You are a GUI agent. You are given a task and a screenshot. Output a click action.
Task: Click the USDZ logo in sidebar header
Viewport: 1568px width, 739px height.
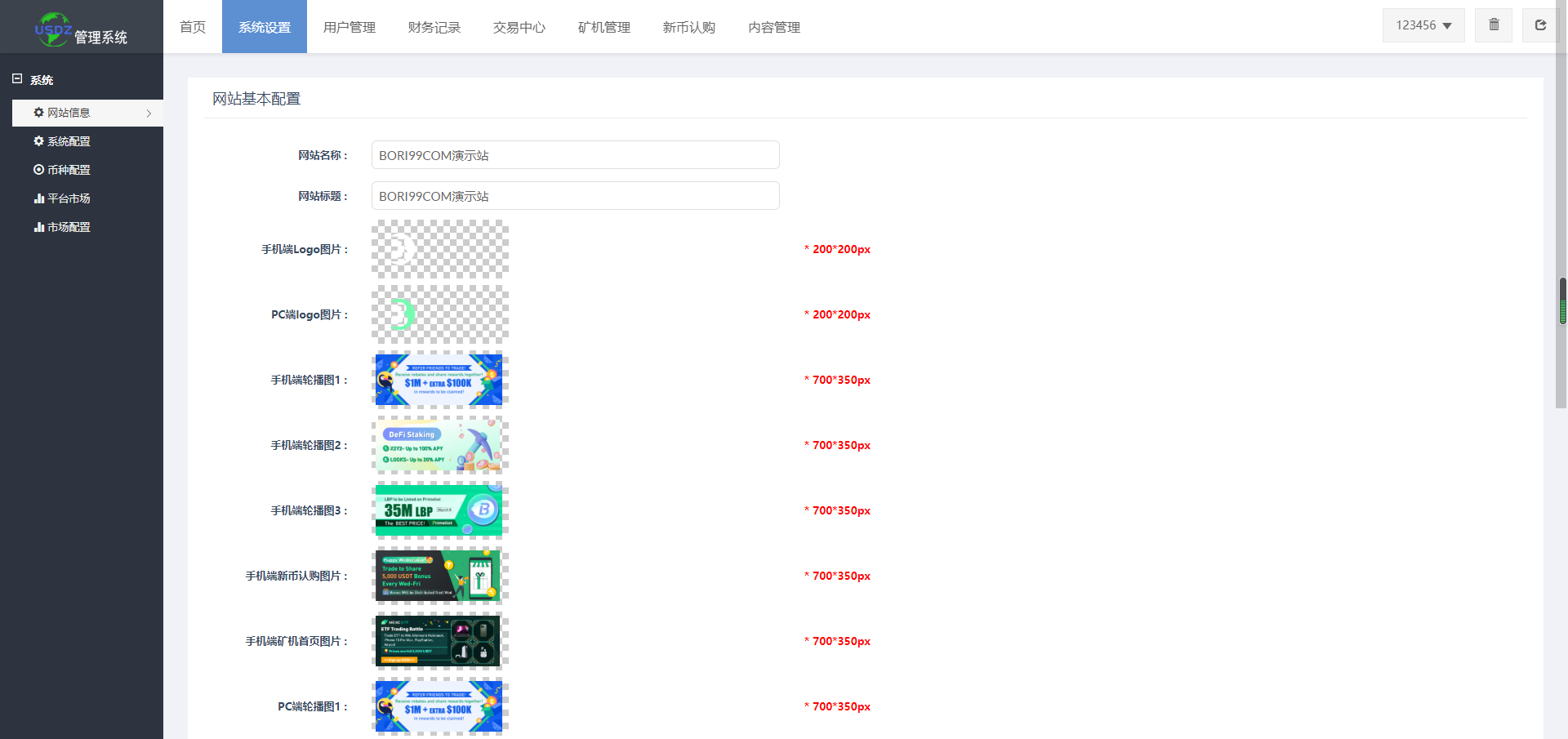pyautogui.click(x=53, y=30)
